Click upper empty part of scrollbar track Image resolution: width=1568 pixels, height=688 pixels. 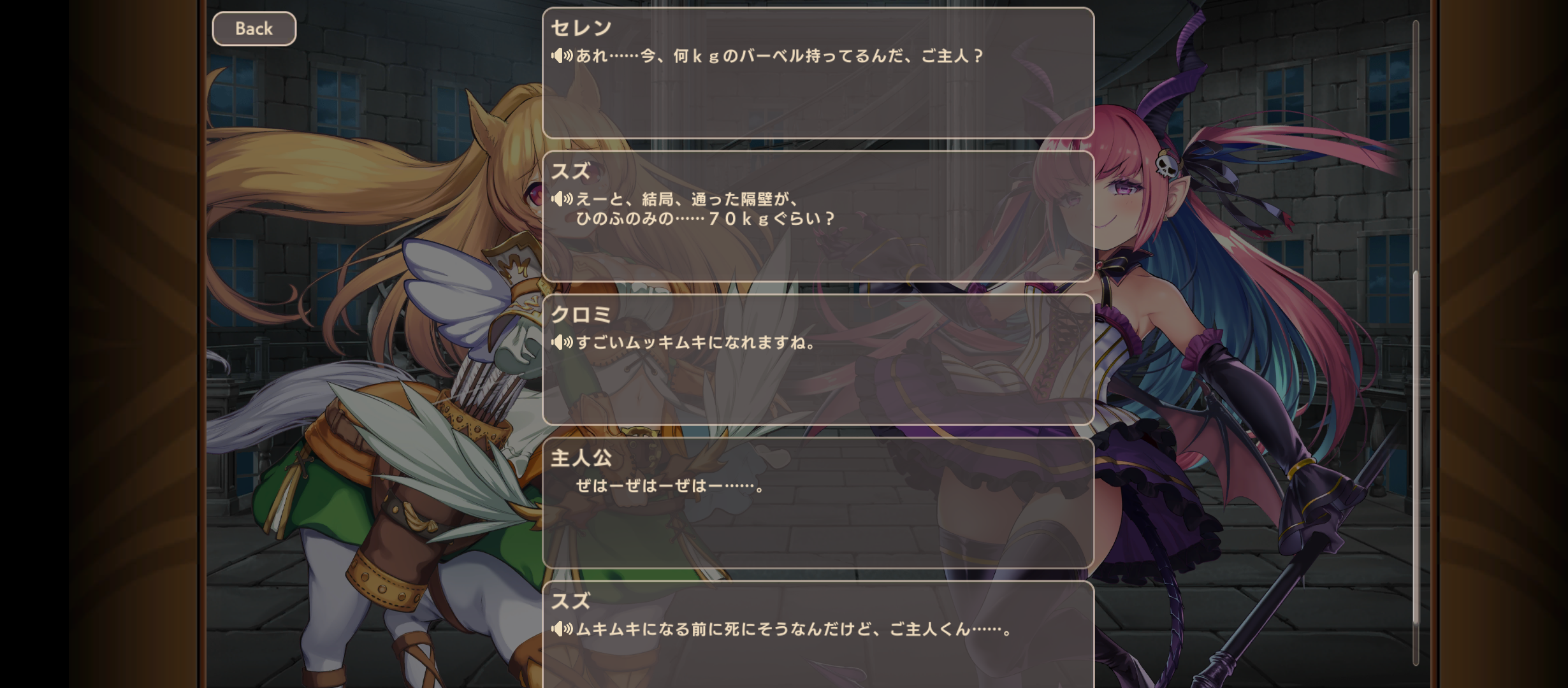click(x=1416, y=145)
